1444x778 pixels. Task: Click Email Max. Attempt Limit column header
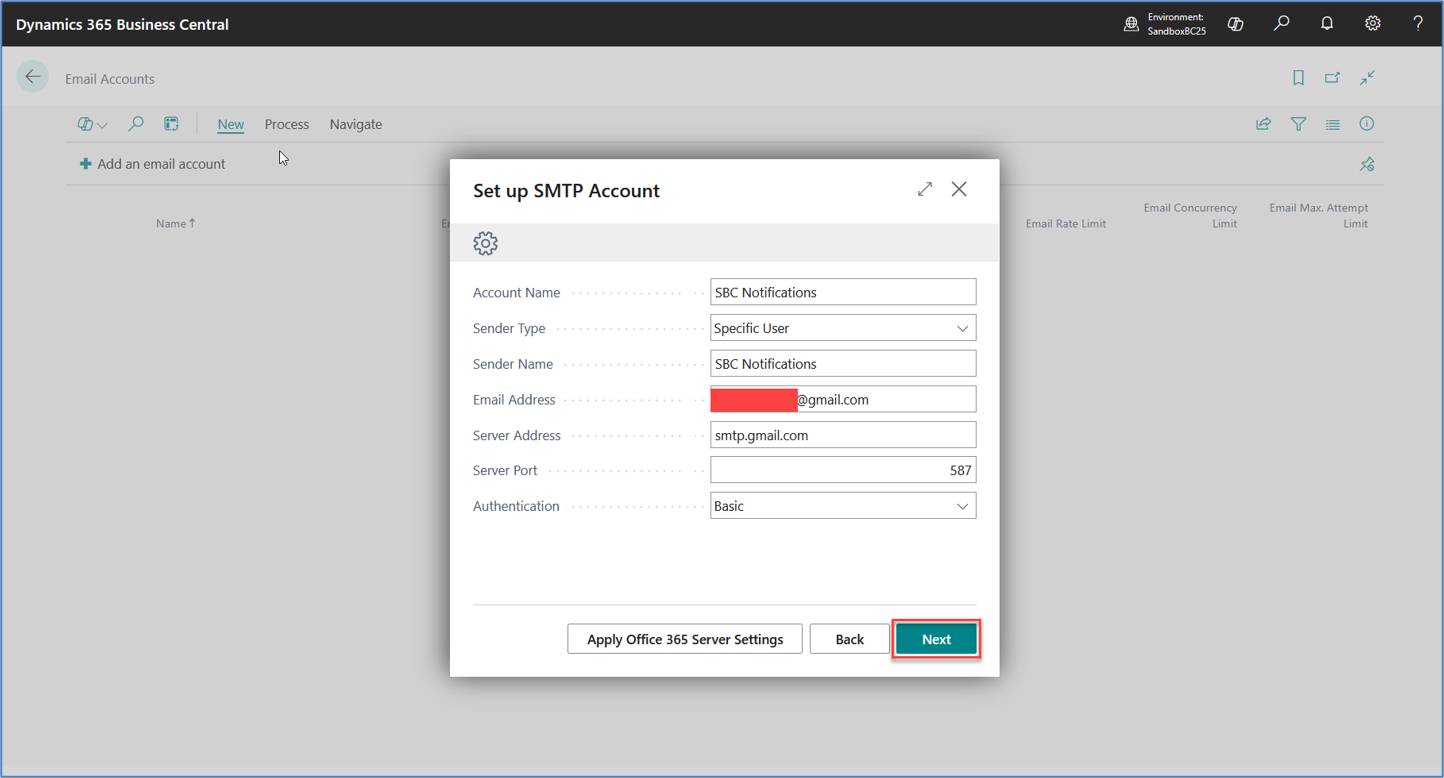1319,216
